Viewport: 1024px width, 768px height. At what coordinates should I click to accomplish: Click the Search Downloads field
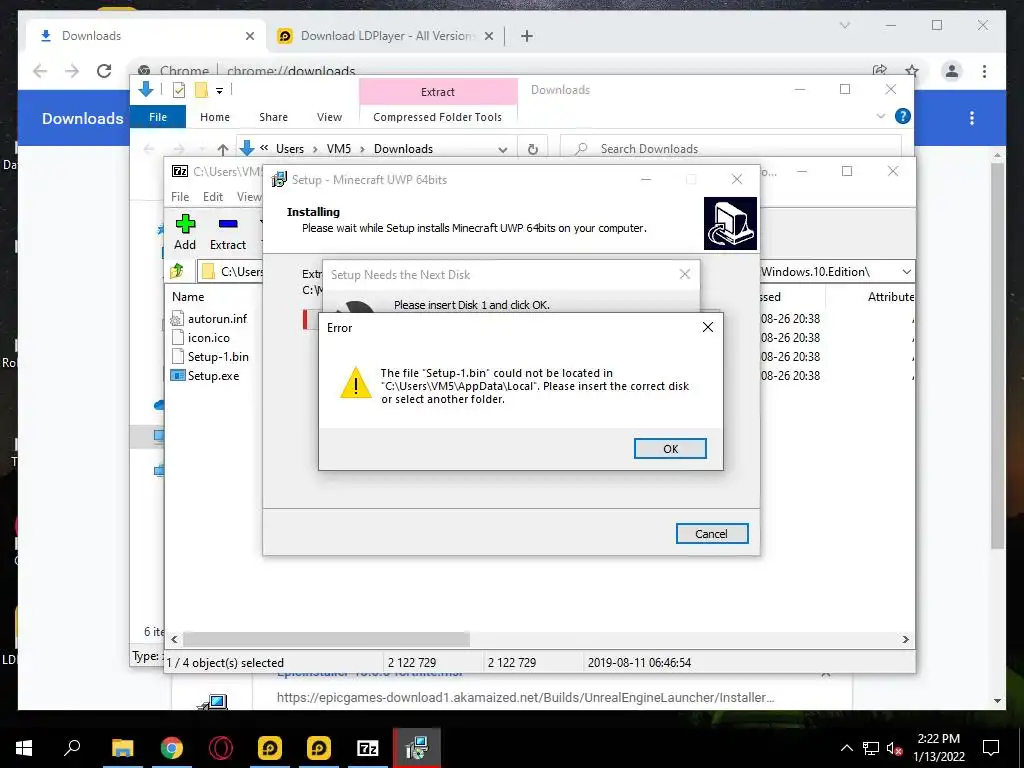point(731,149)
